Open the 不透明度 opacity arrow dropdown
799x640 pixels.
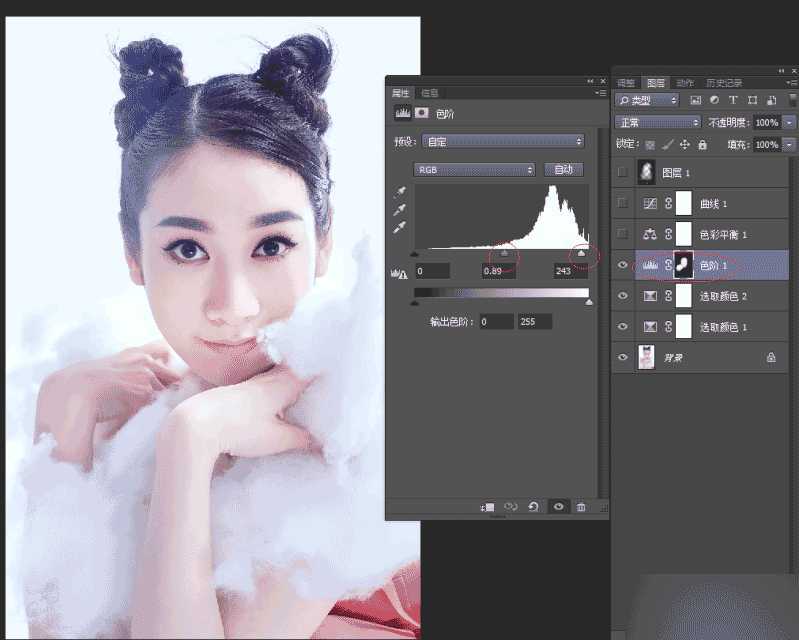point(789,122)
